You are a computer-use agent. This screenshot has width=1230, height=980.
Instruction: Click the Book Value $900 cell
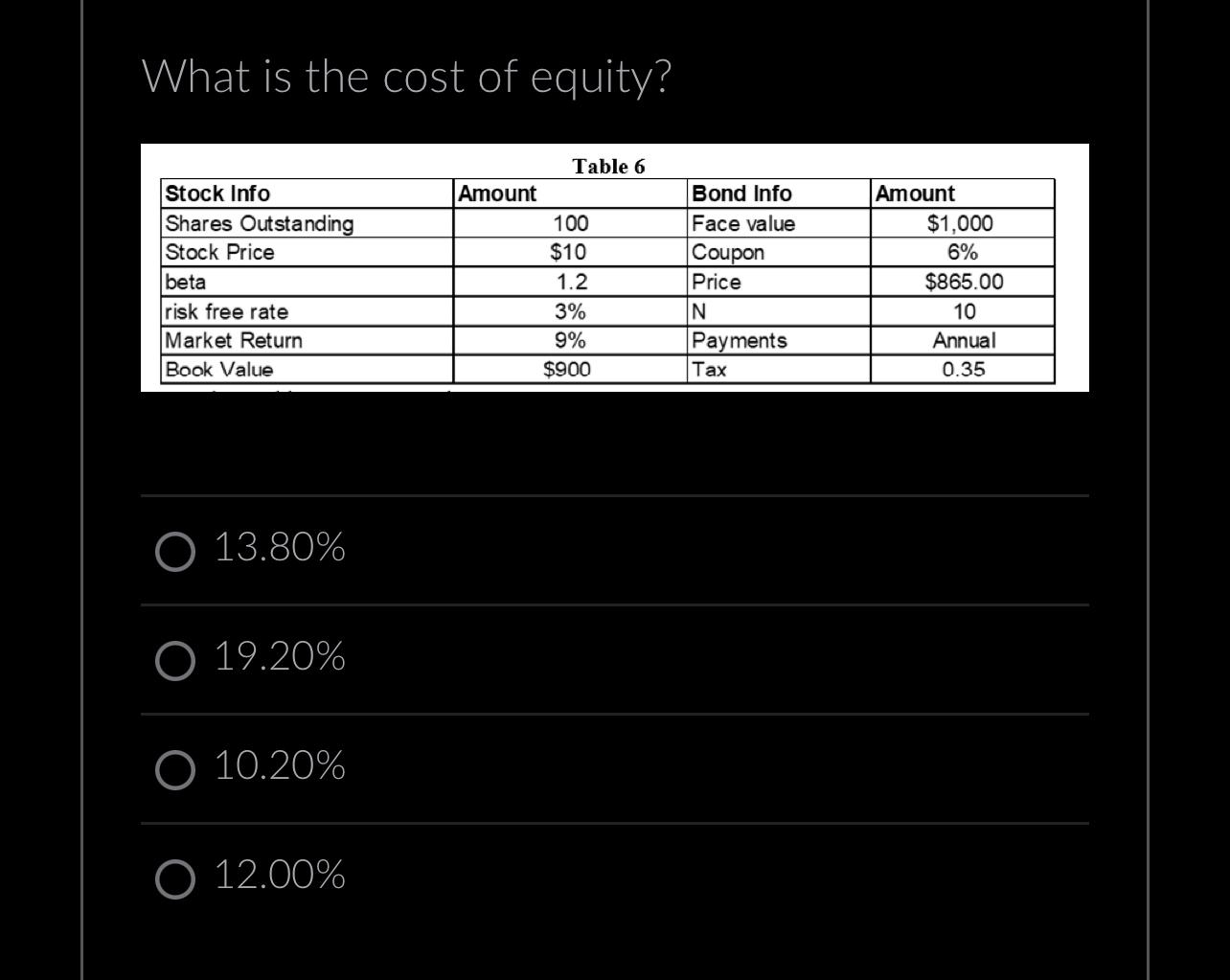(567, 369)
